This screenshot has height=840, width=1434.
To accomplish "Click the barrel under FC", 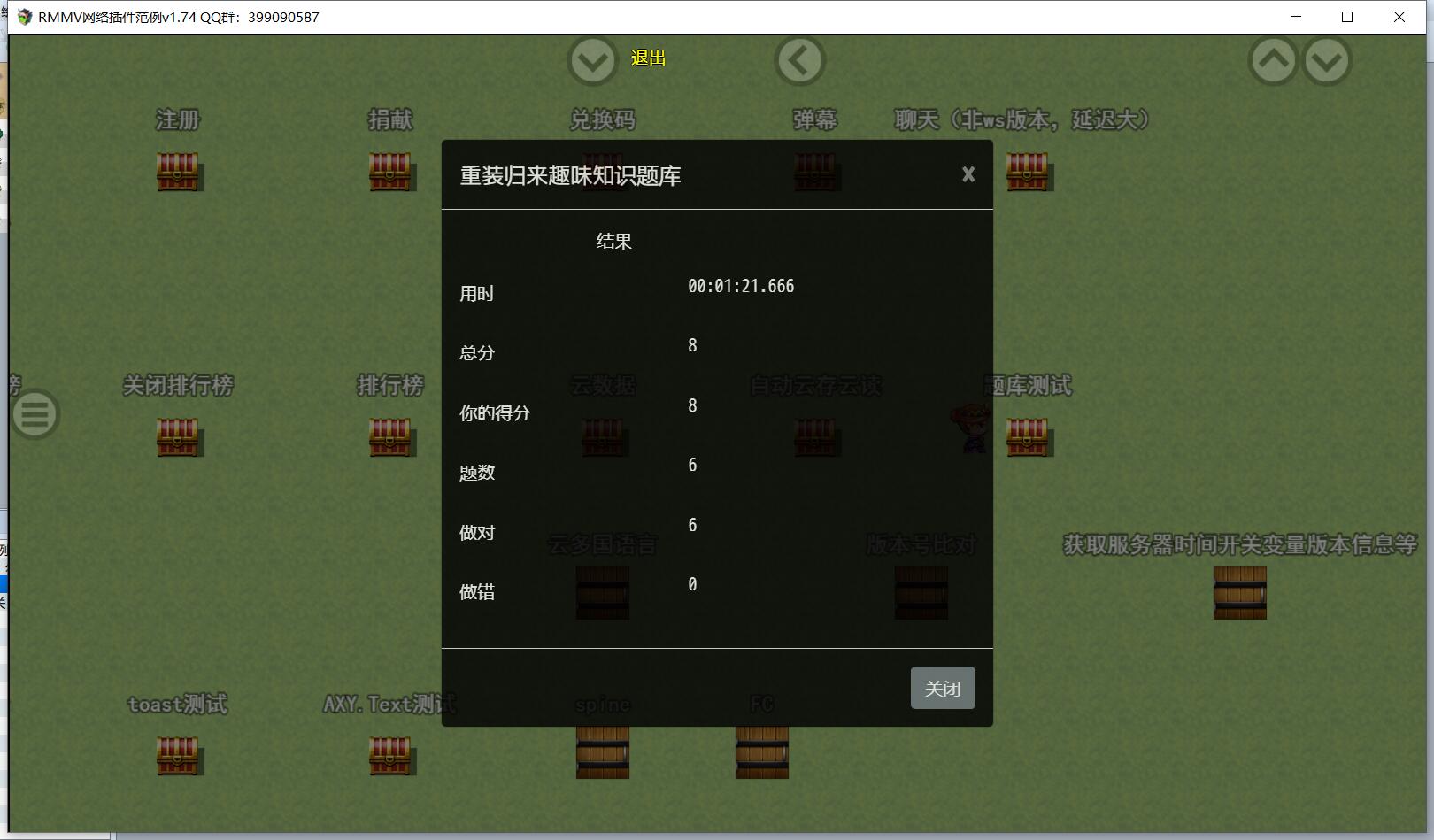I will (762, 752).
